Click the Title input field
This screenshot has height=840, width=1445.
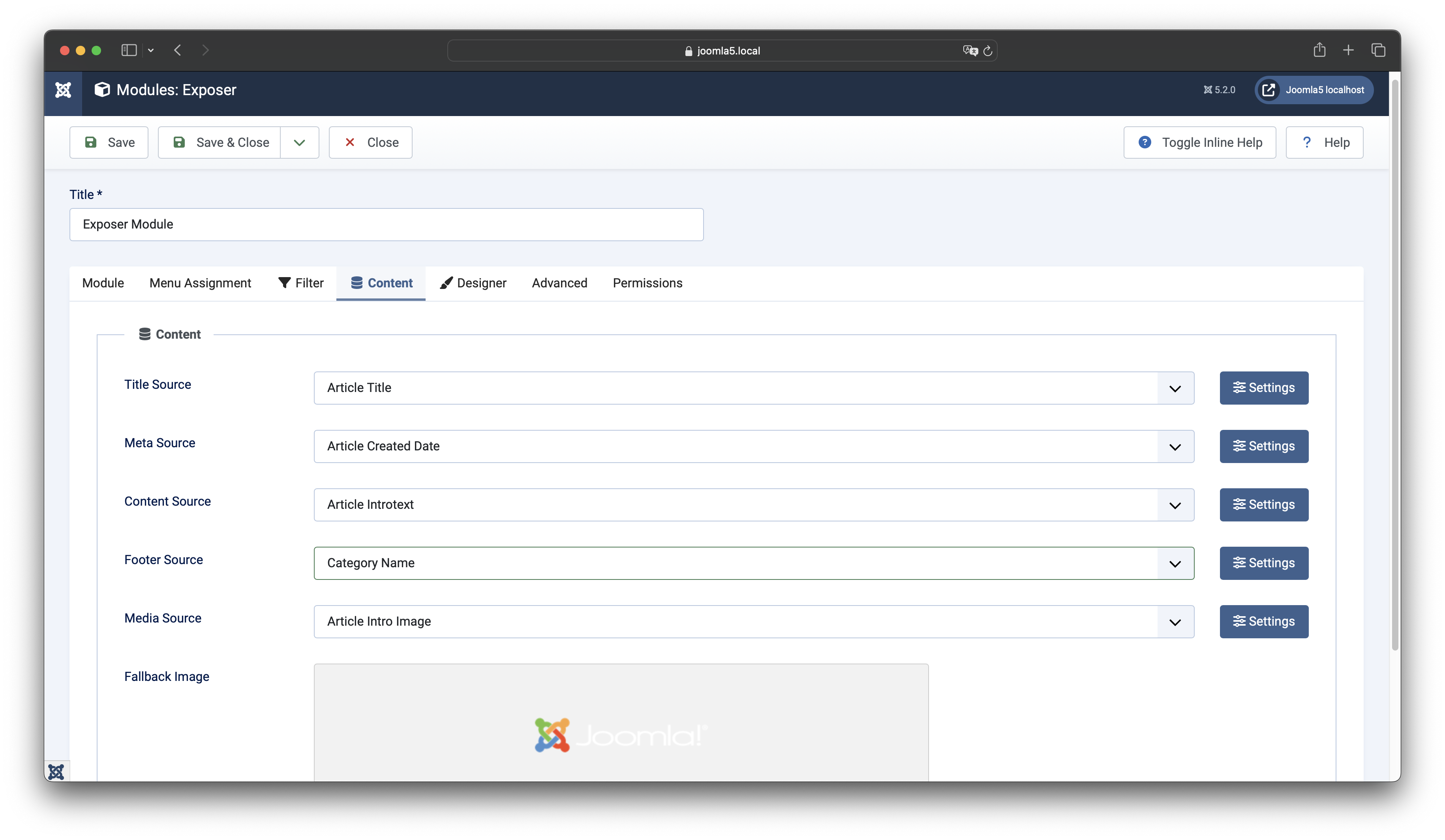tap(387, 224)
